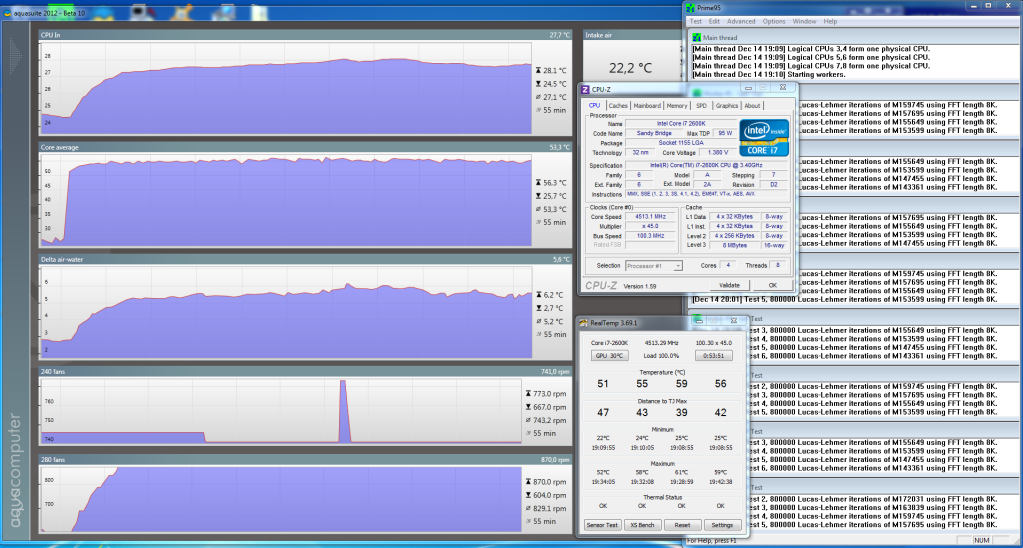Click the 240 fans chart header

pos(305,372)
